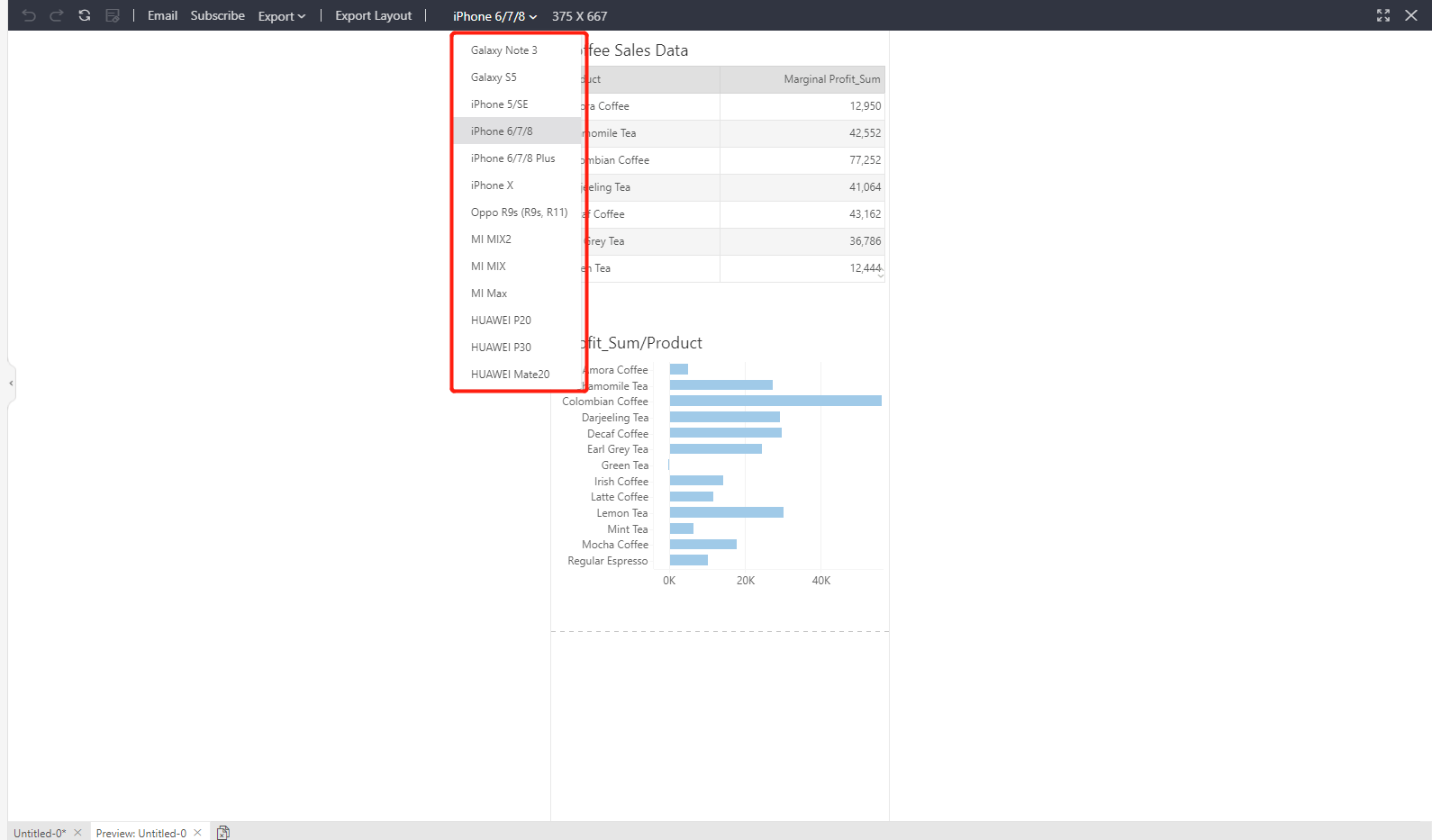Screen dimensions: 1432x840
Task: Select Galaxy S5 from the device list
Action: click(x=518, y=77)
